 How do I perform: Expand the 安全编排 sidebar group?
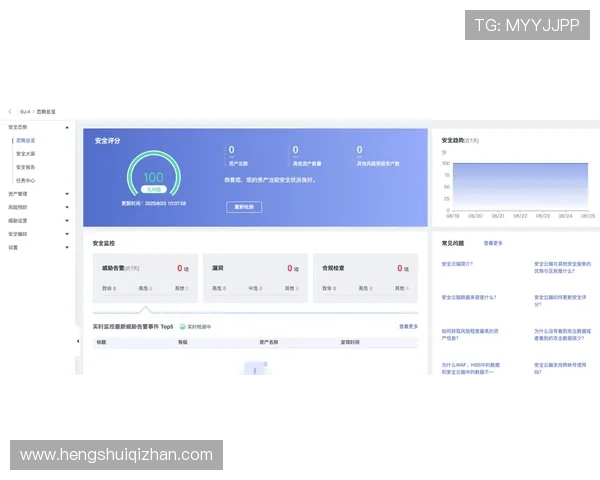(x=67, y=234)
